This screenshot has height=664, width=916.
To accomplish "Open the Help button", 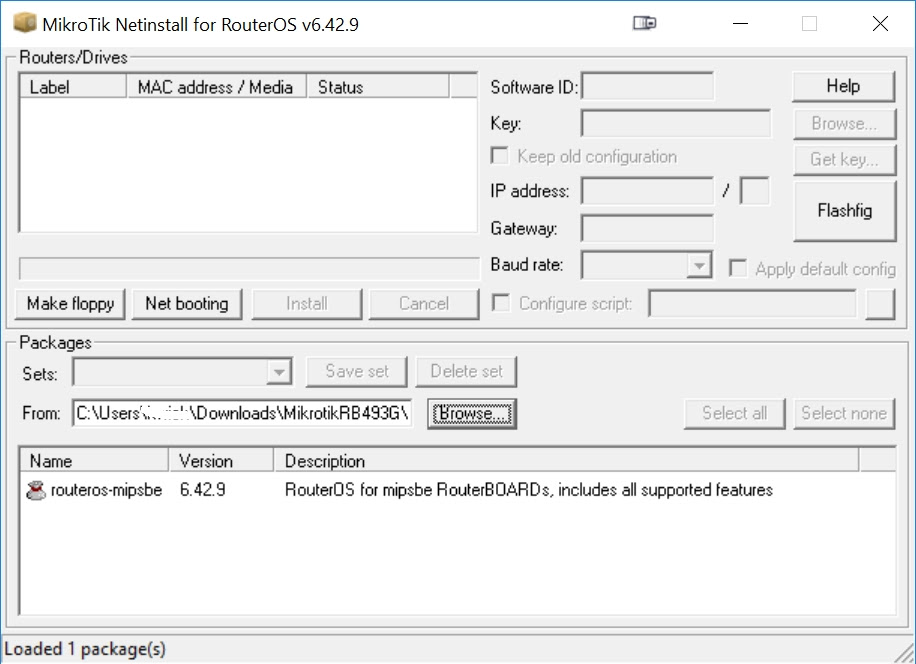I will click(843, 86).
